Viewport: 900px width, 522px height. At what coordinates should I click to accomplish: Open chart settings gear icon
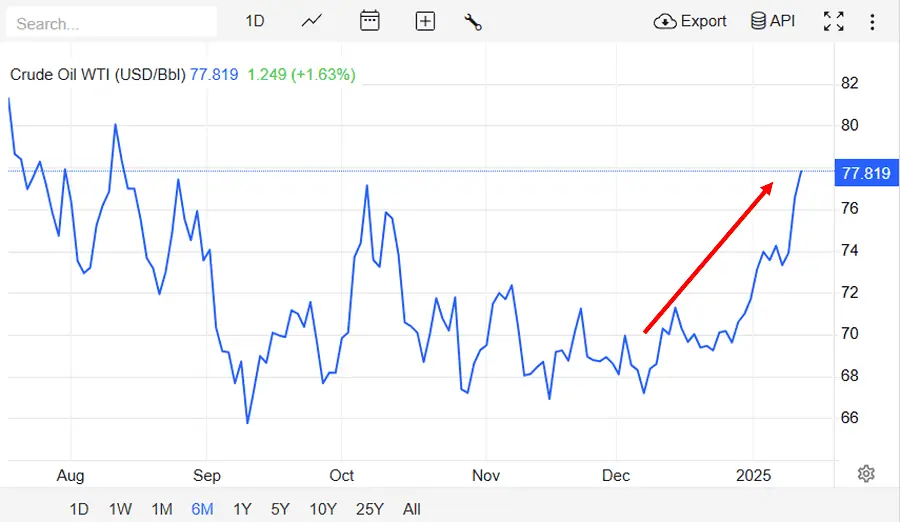coord(866,474)
